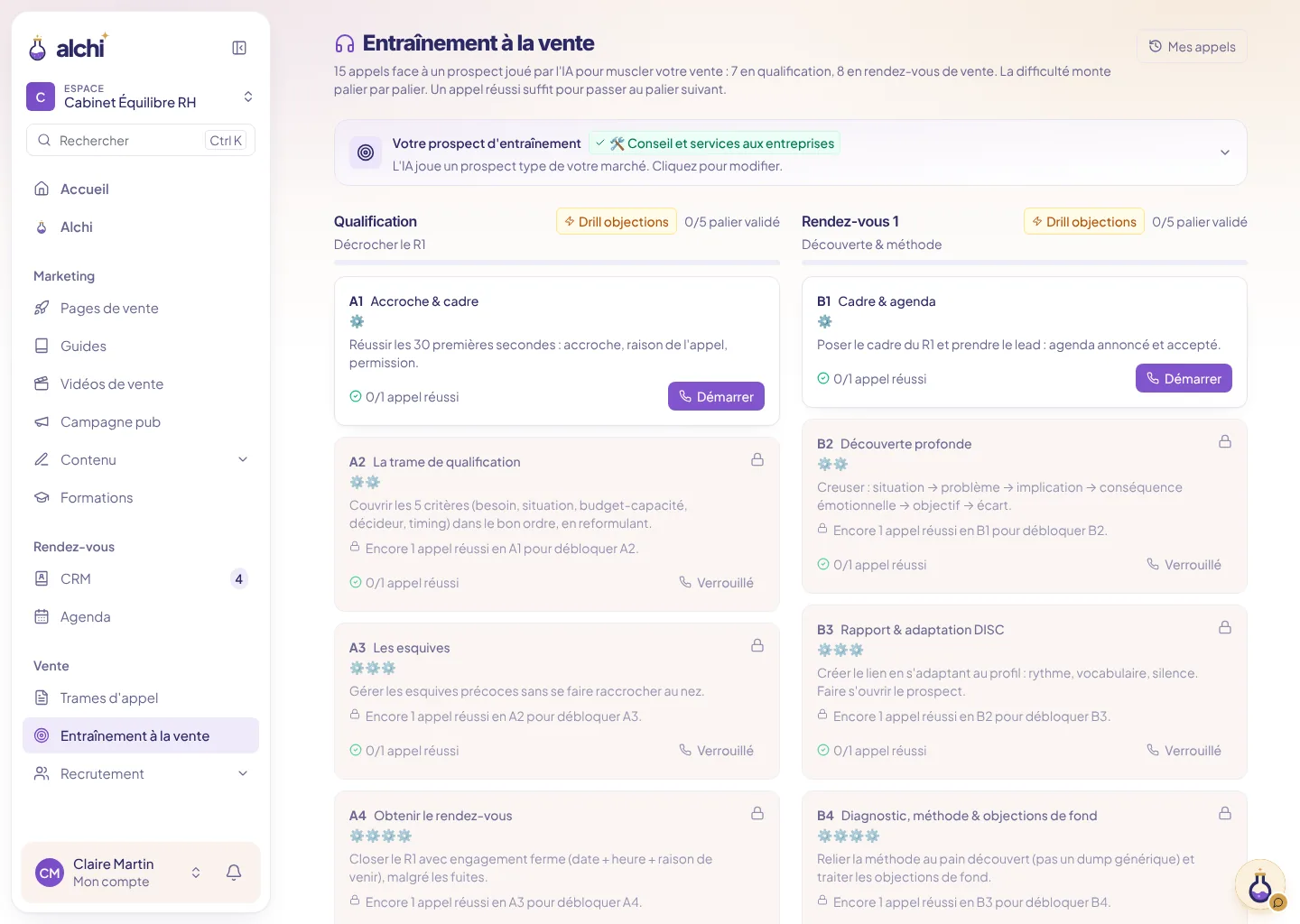1300x924 pixels.
Task: Click the headset icon next to page title
Action: point(345,43)
